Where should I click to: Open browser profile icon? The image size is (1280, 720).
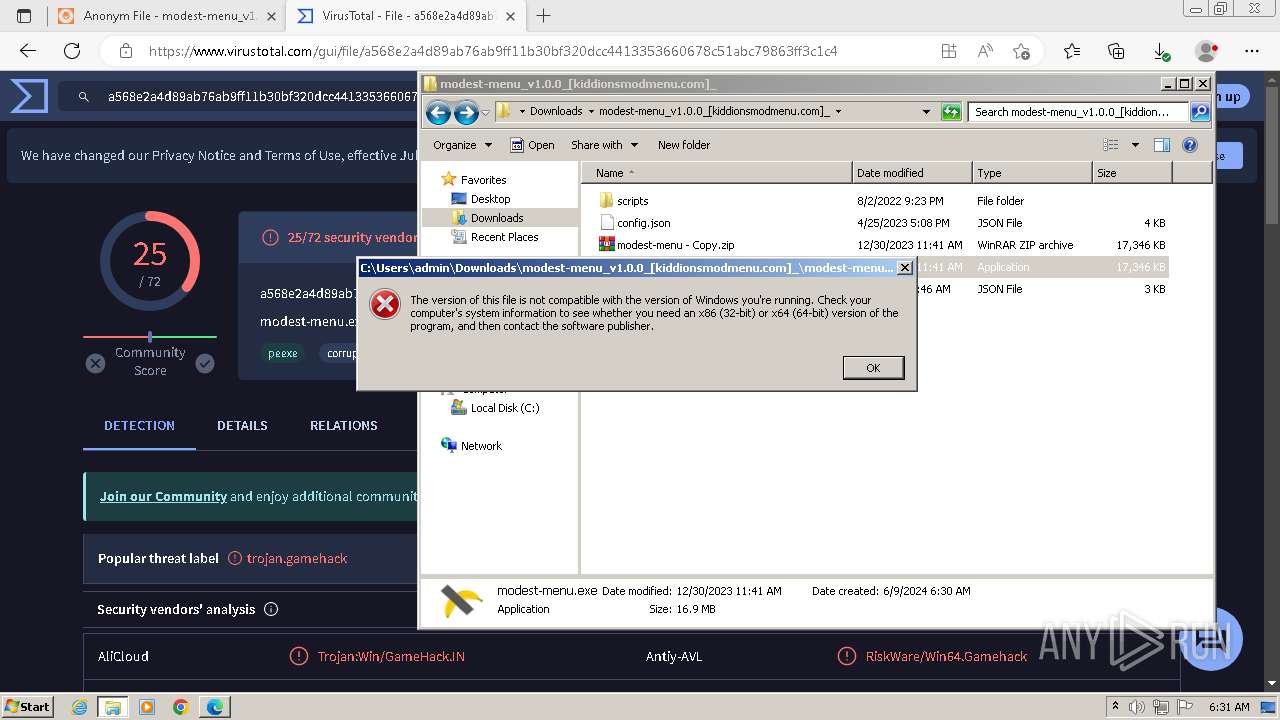[1207, 51]
